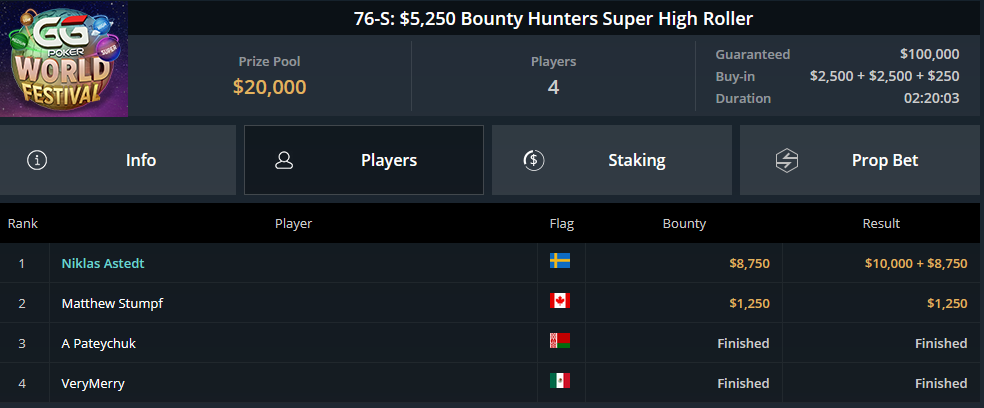Click the GGPoker World Festival logo
984x408 pixels.
(64, 59)
